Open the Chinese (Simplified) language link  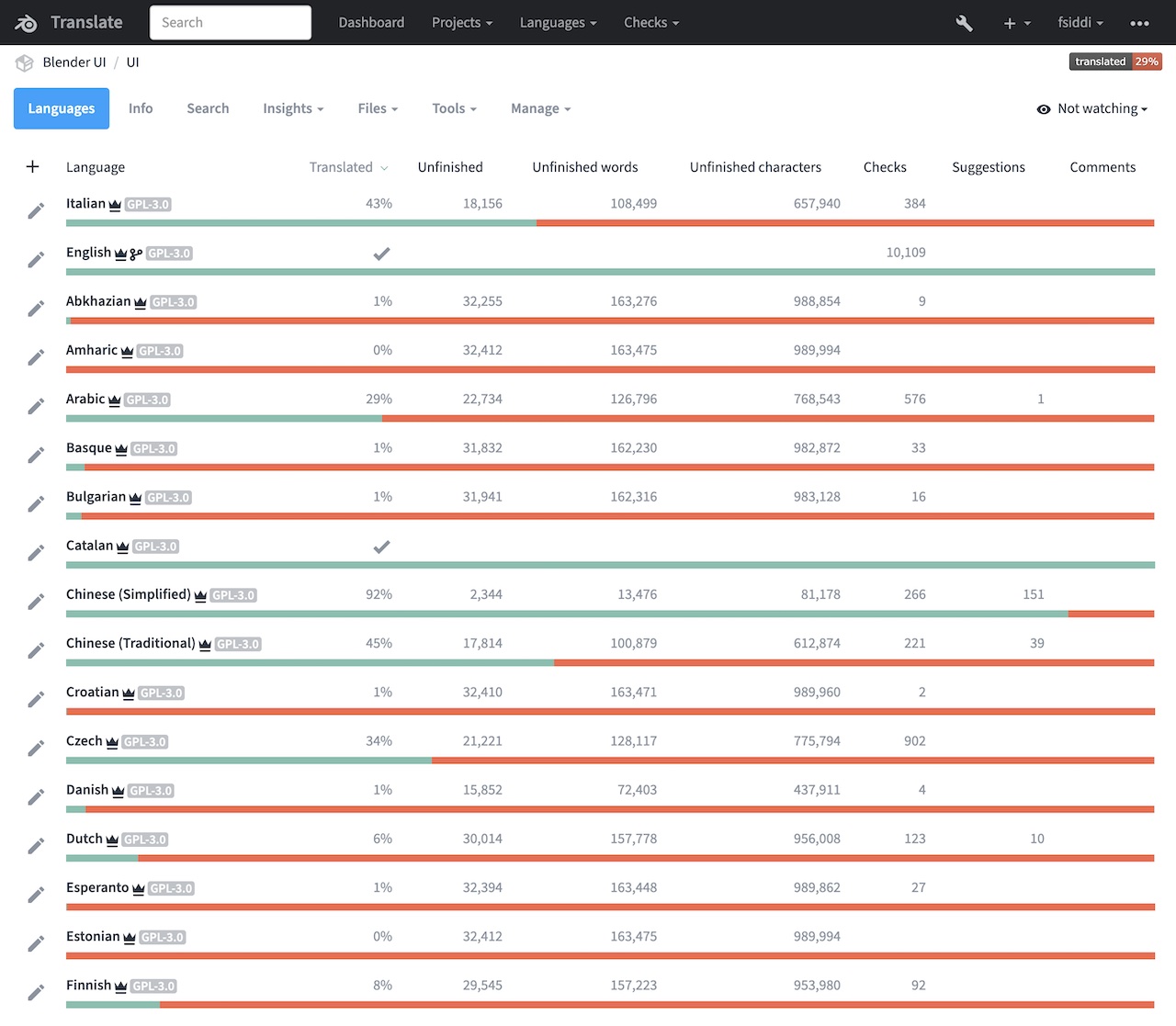pos(129,594)
